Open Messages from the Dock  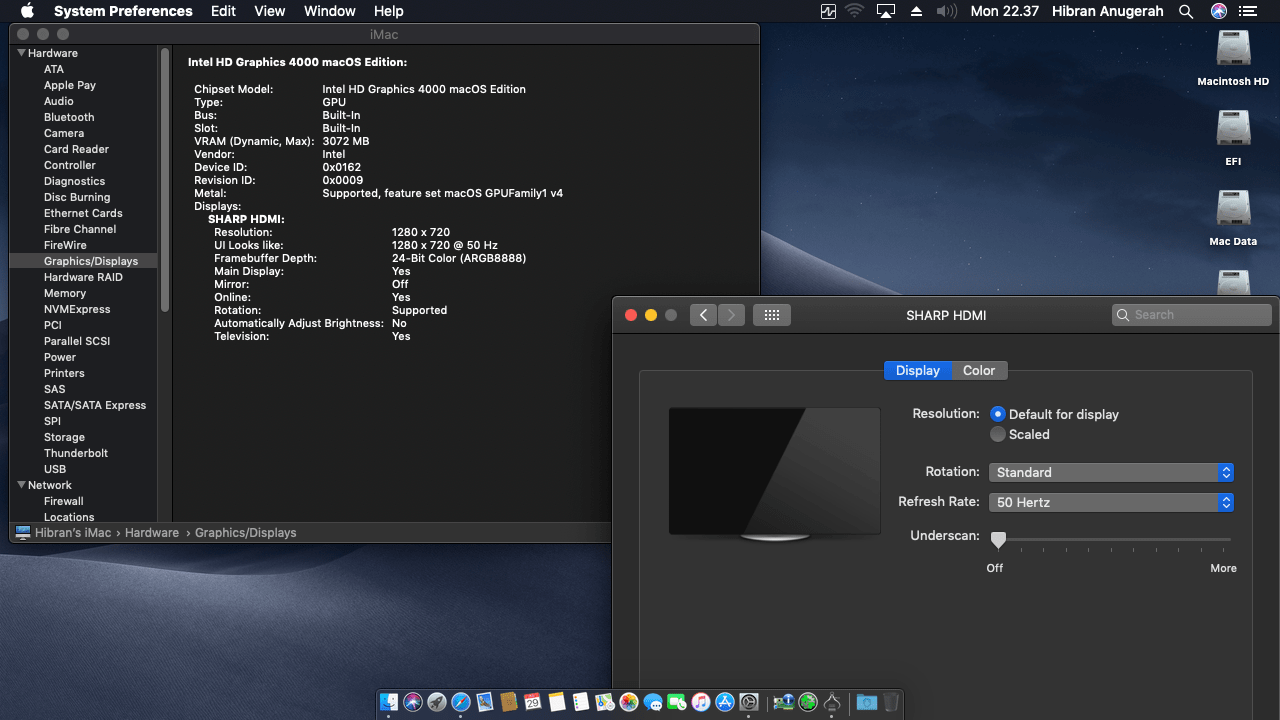click(x=653, y=703)
